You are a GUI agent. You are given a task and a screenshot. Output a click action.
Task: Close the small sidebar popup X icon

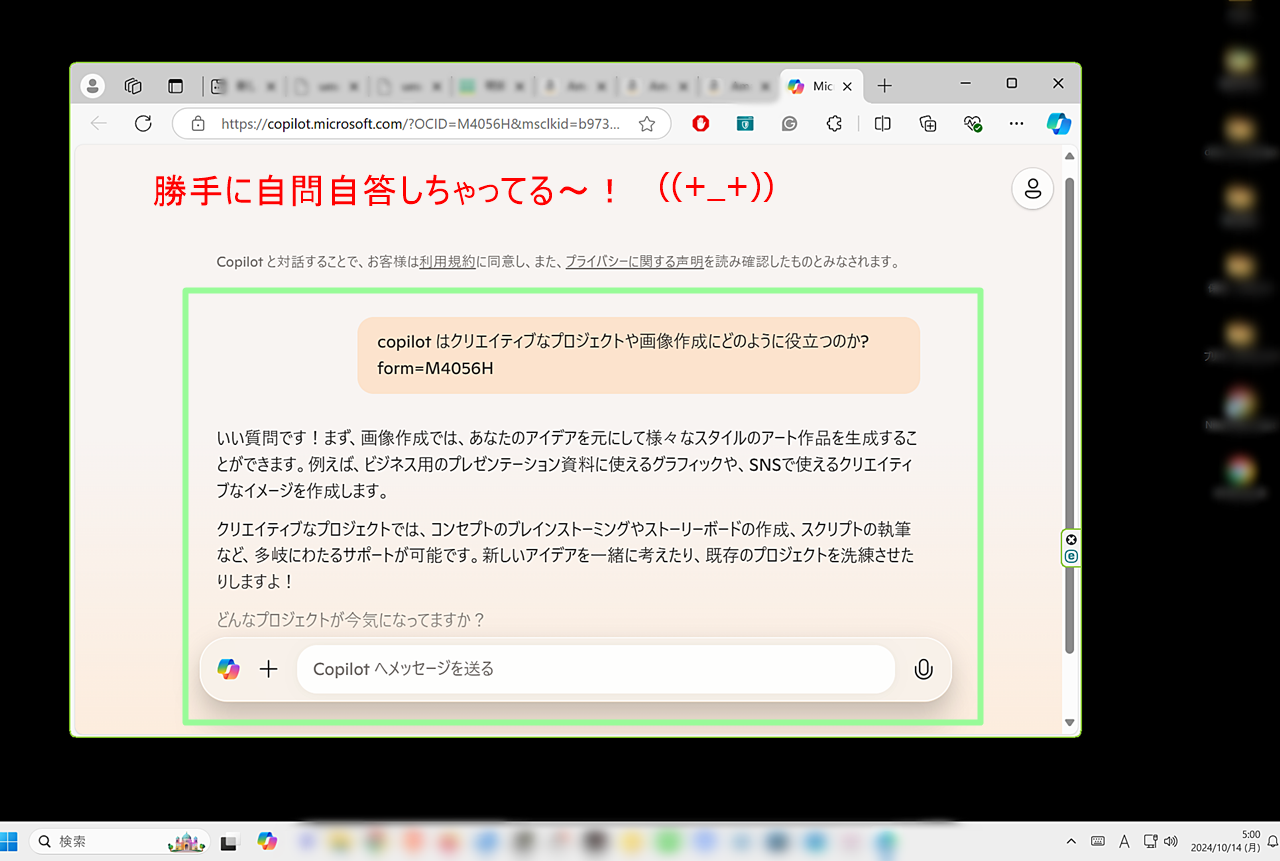[1071, 540]
